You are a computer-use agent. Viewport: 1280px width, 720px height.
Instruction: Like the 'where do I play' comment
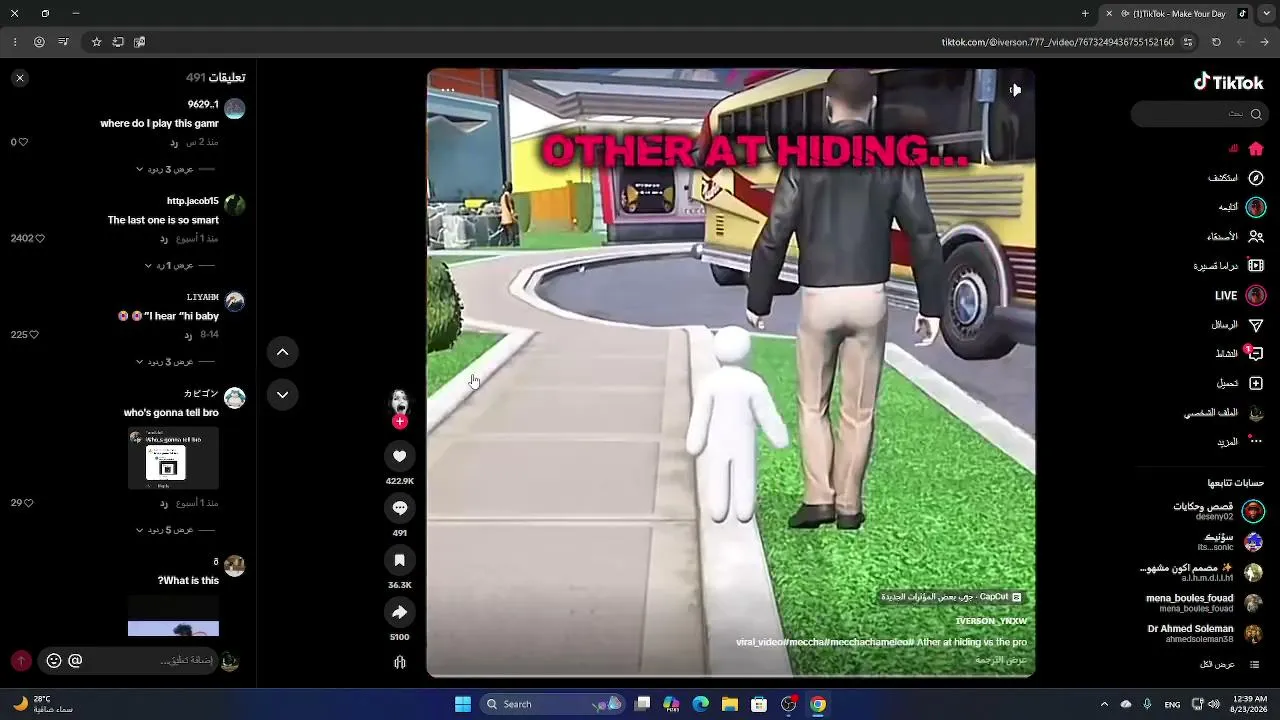pos(23,142)
